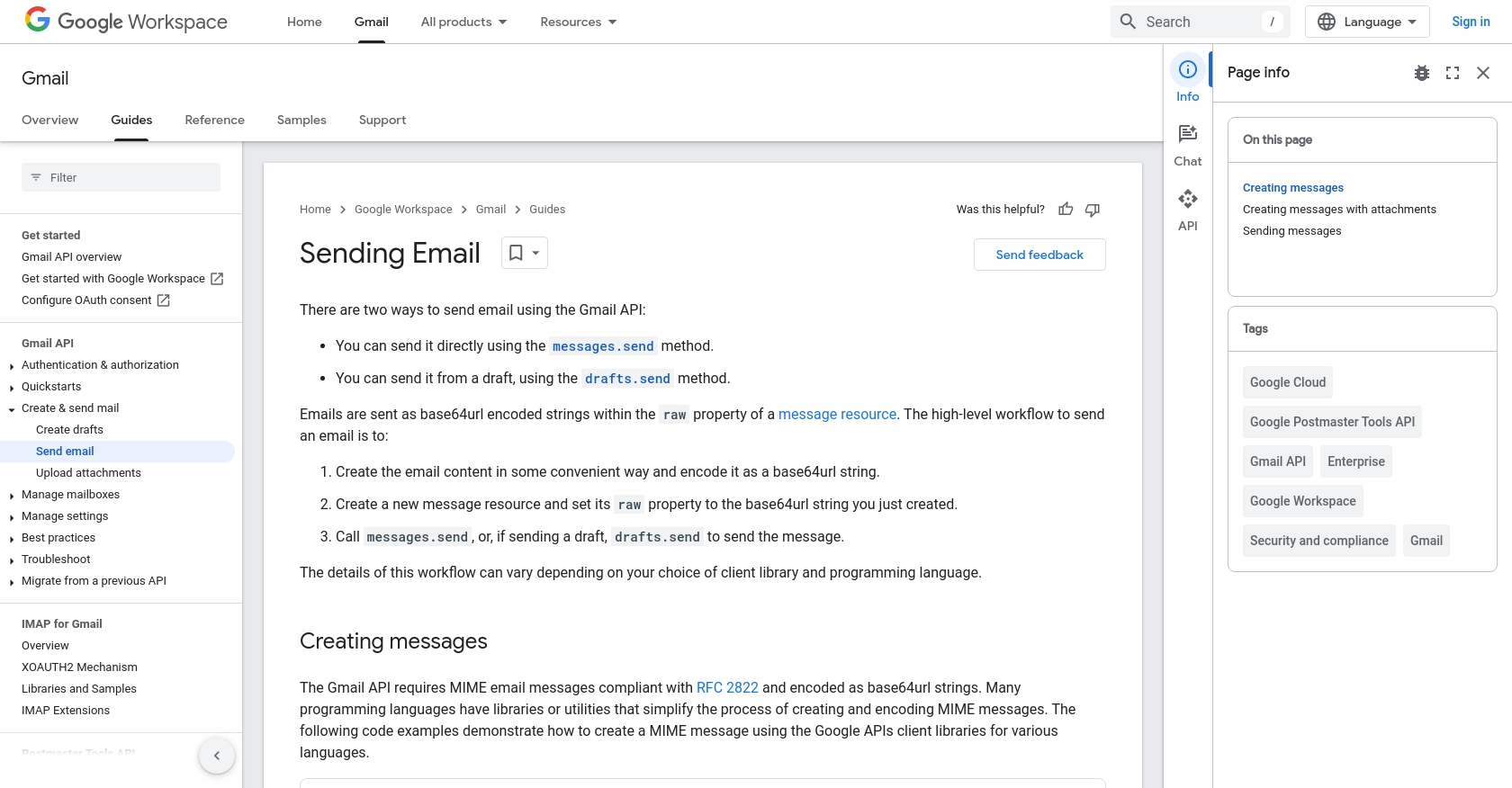Expand the Quickstarts section
This screenshot has height=788, width=1512.
(x=12, y=388)
